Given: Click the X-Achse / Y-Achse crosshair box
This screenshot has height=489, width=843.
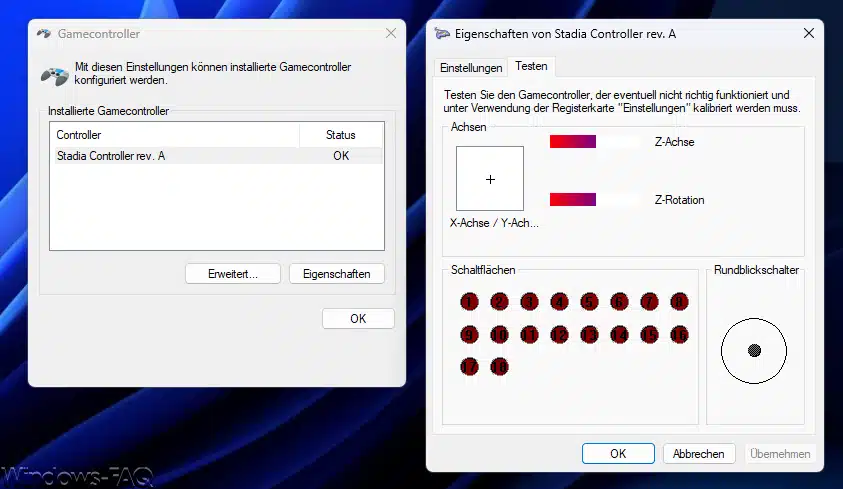Looking at the screenshot, I should (490, 178).
